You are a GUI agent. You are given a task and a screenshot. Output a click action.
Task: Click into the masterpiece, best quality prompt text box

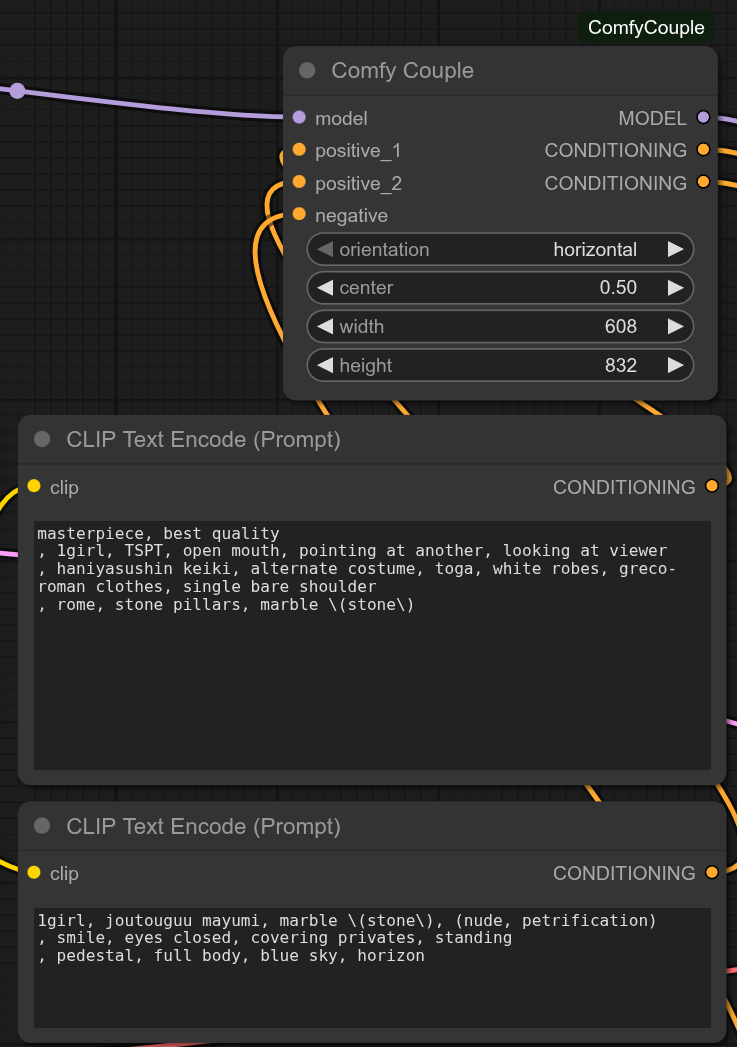pos(373,645)
